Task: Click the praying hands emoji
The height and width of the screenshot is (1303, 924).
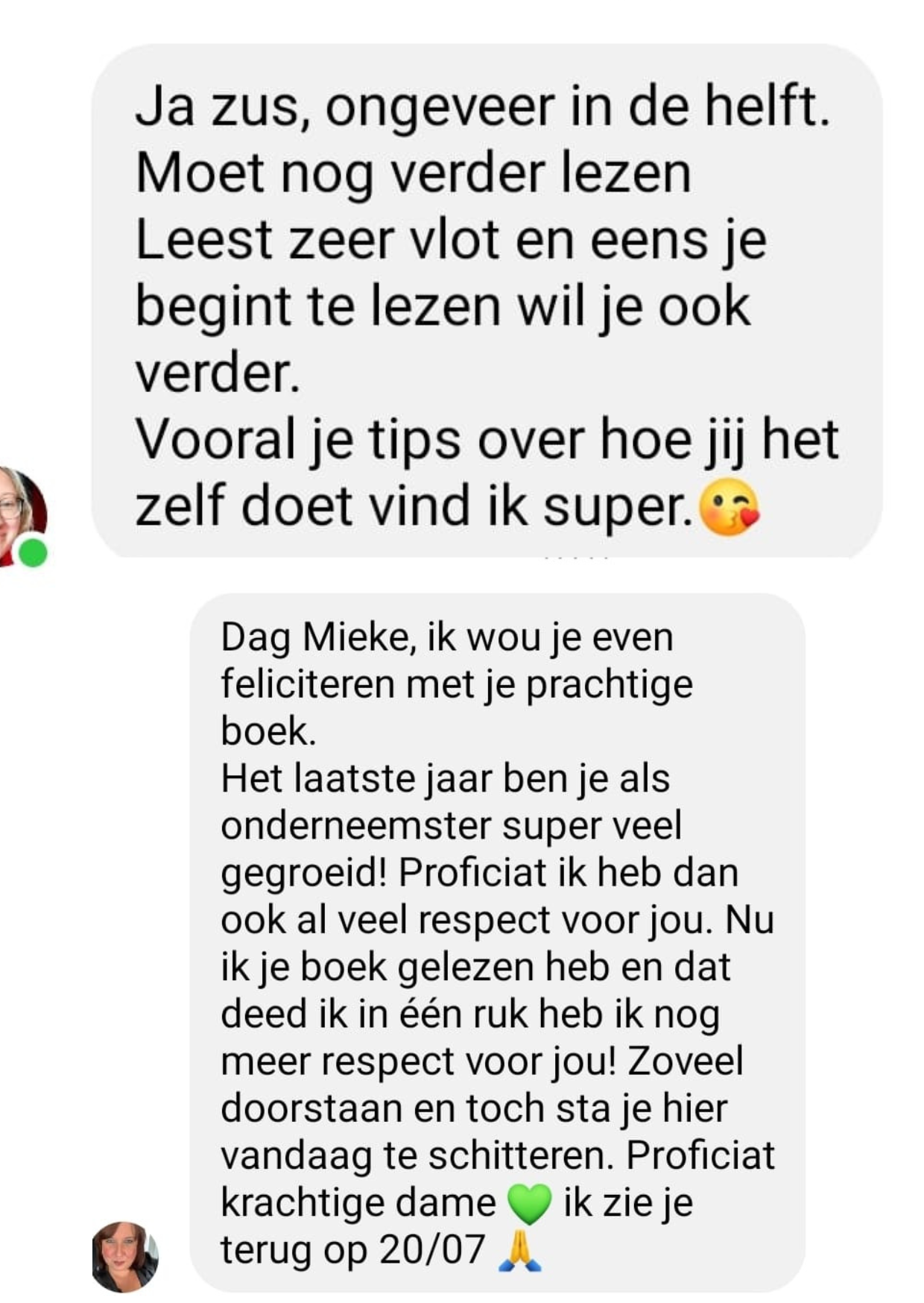Action: pyautogui.click(x=520, y=1250)
